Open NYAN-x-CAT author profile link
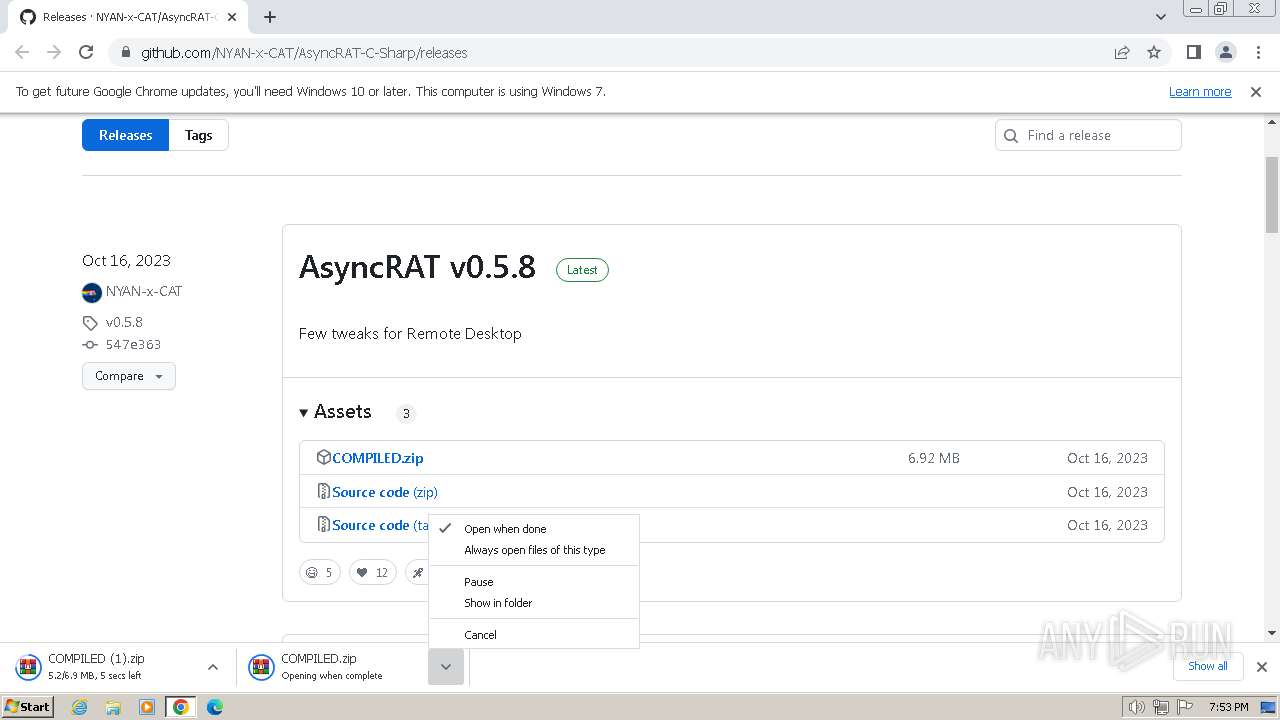1280x720 pixels. pos(144,292)
